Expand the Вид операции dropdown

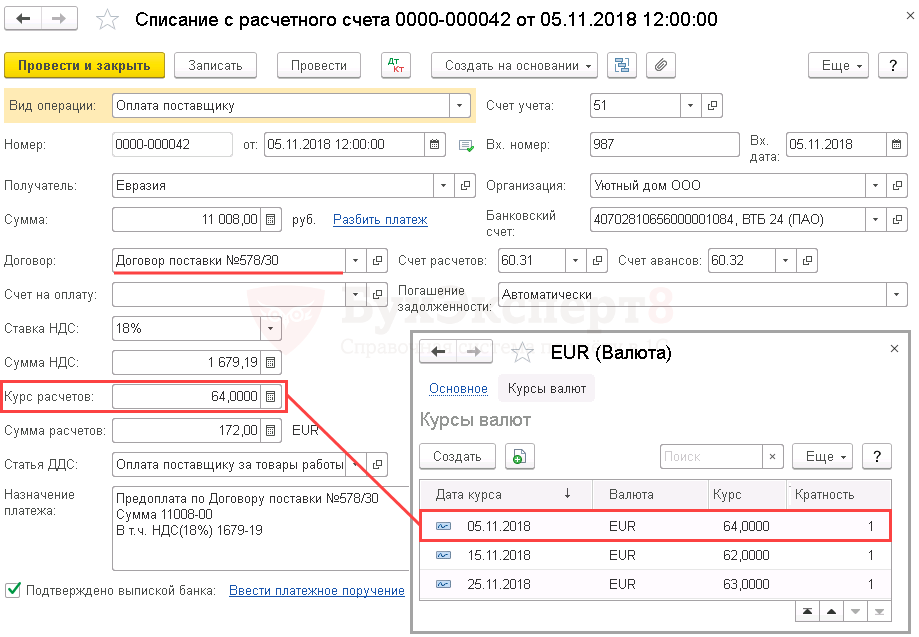point(459,105)
